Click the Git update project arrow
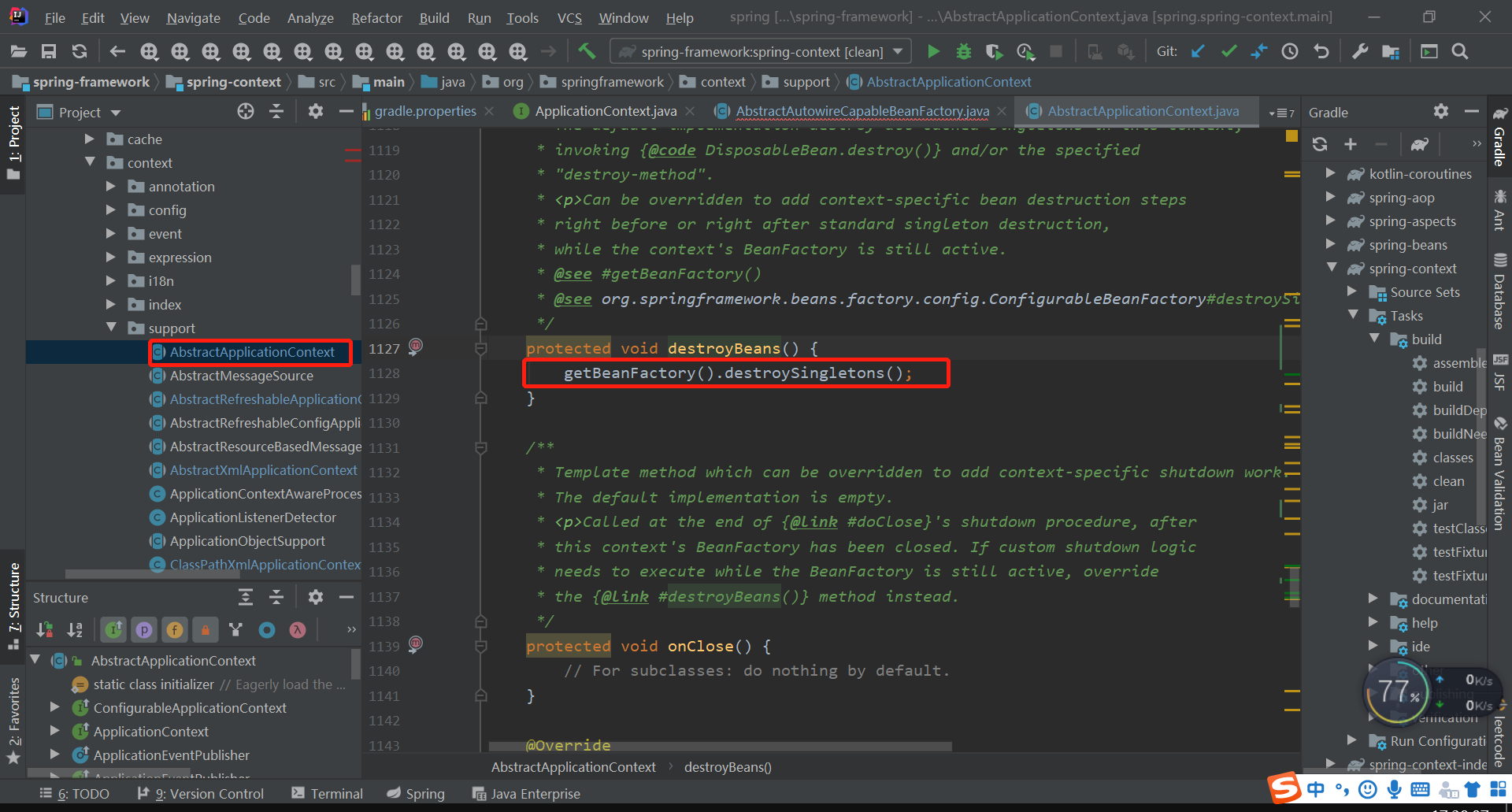This screenshot has height=812, width=1512. pos(1198,51)
